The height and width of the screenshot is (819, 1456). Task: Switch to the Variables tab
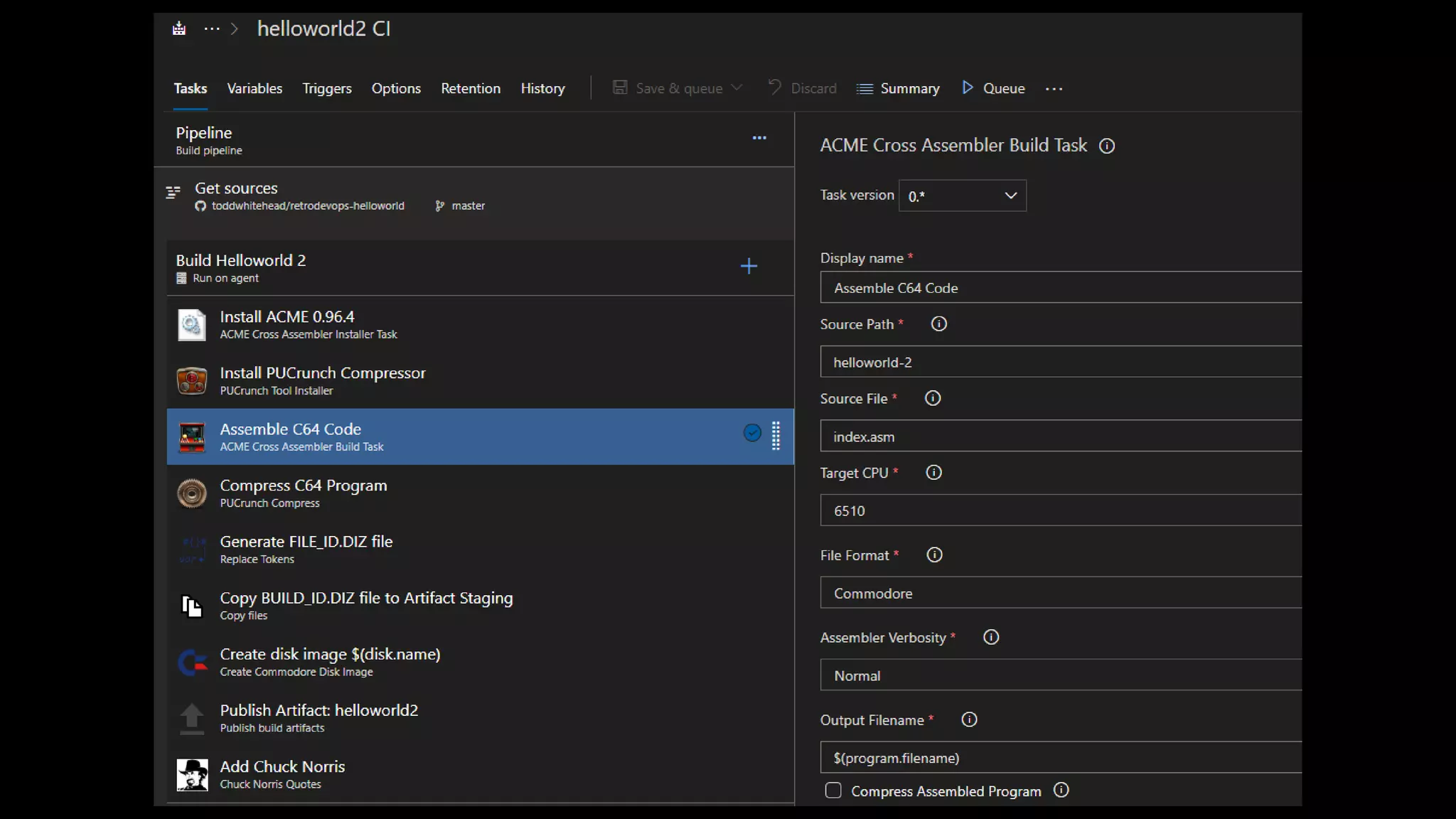(255, 89)
